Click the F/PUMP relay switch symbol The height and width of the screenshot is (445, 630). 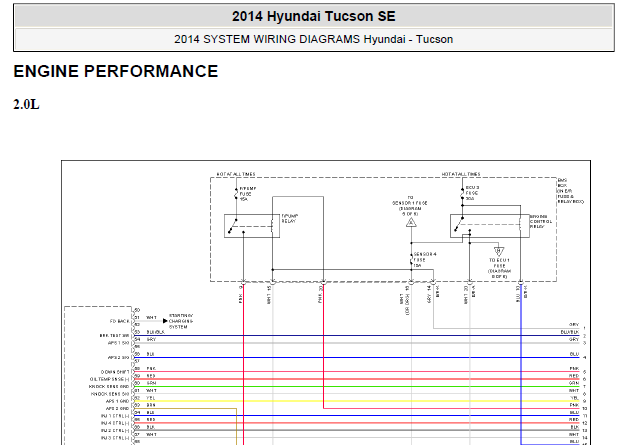(252, 226)
